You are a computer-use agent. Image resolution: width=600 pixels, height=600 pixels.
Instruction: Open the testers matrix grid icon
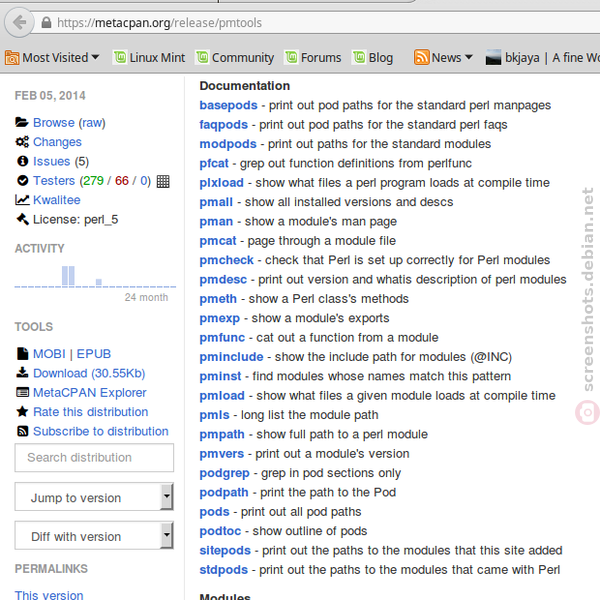click(163, 181)
